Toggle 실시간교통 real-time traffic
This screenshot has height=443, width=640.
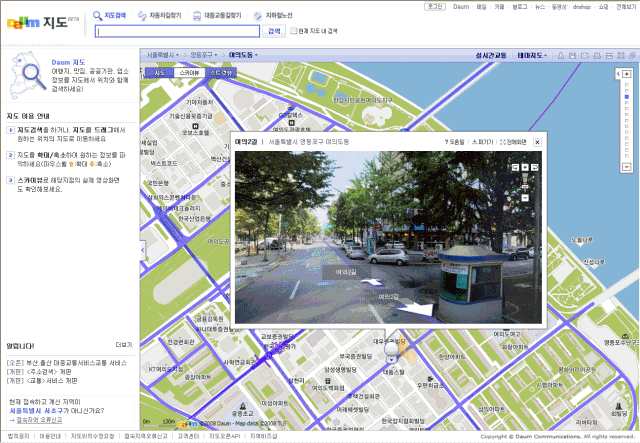tap(491, 55)
